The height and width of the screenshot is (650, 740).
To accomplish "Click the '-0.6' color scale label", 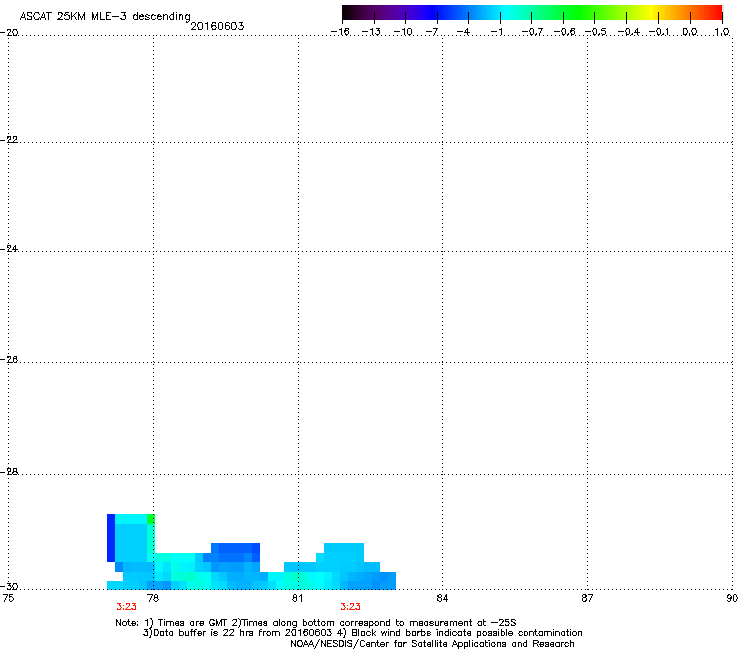I will click(x=564, y=32).
